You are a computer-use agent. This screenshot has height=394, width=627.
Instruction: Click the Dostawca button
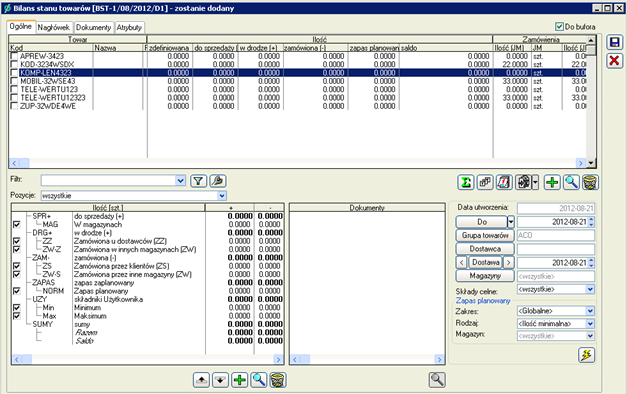coord(485,249)
